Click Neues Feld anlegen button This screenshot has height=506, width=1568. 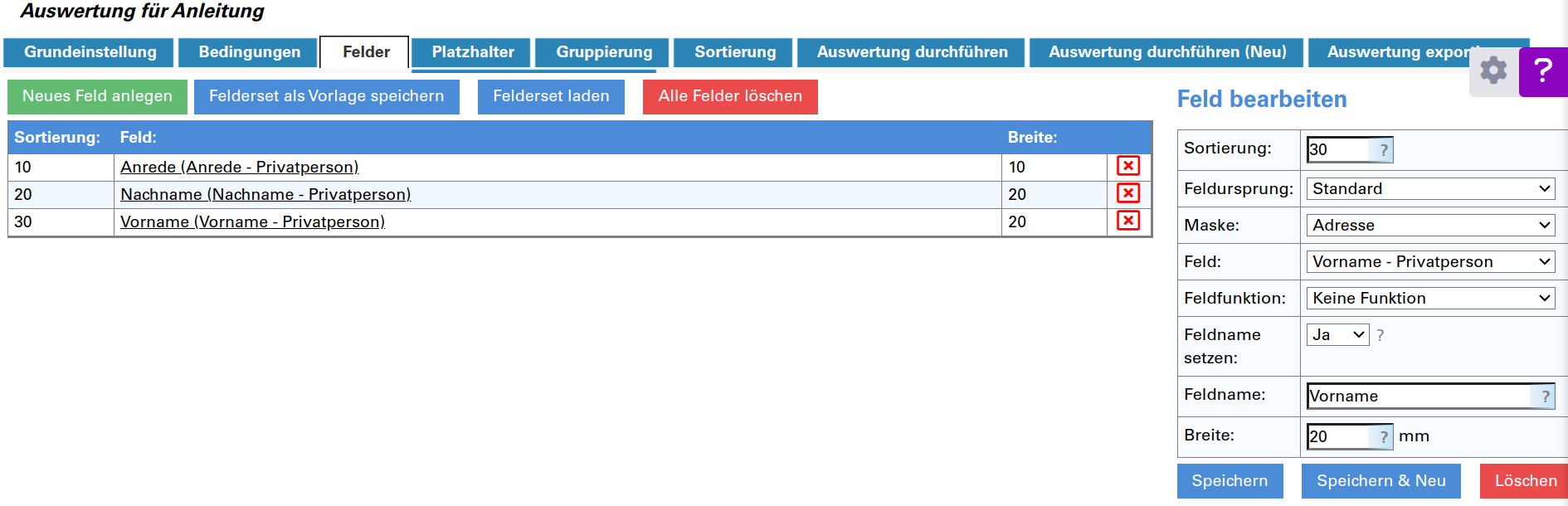97,96
